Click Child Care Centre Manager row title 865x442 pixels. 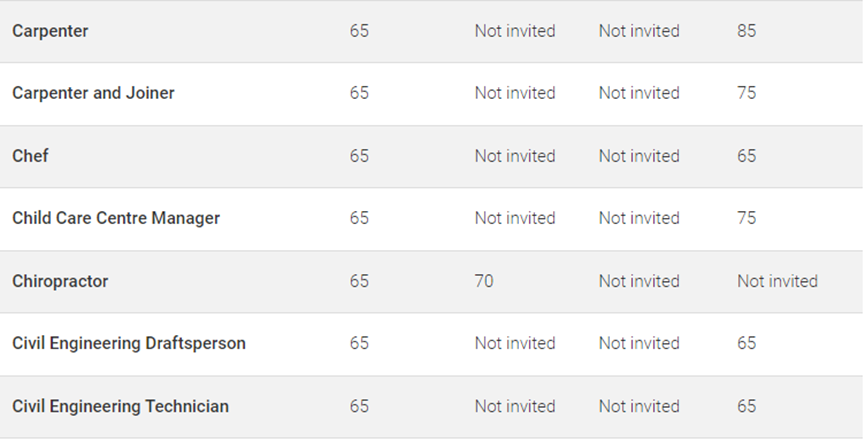[116, 218]
